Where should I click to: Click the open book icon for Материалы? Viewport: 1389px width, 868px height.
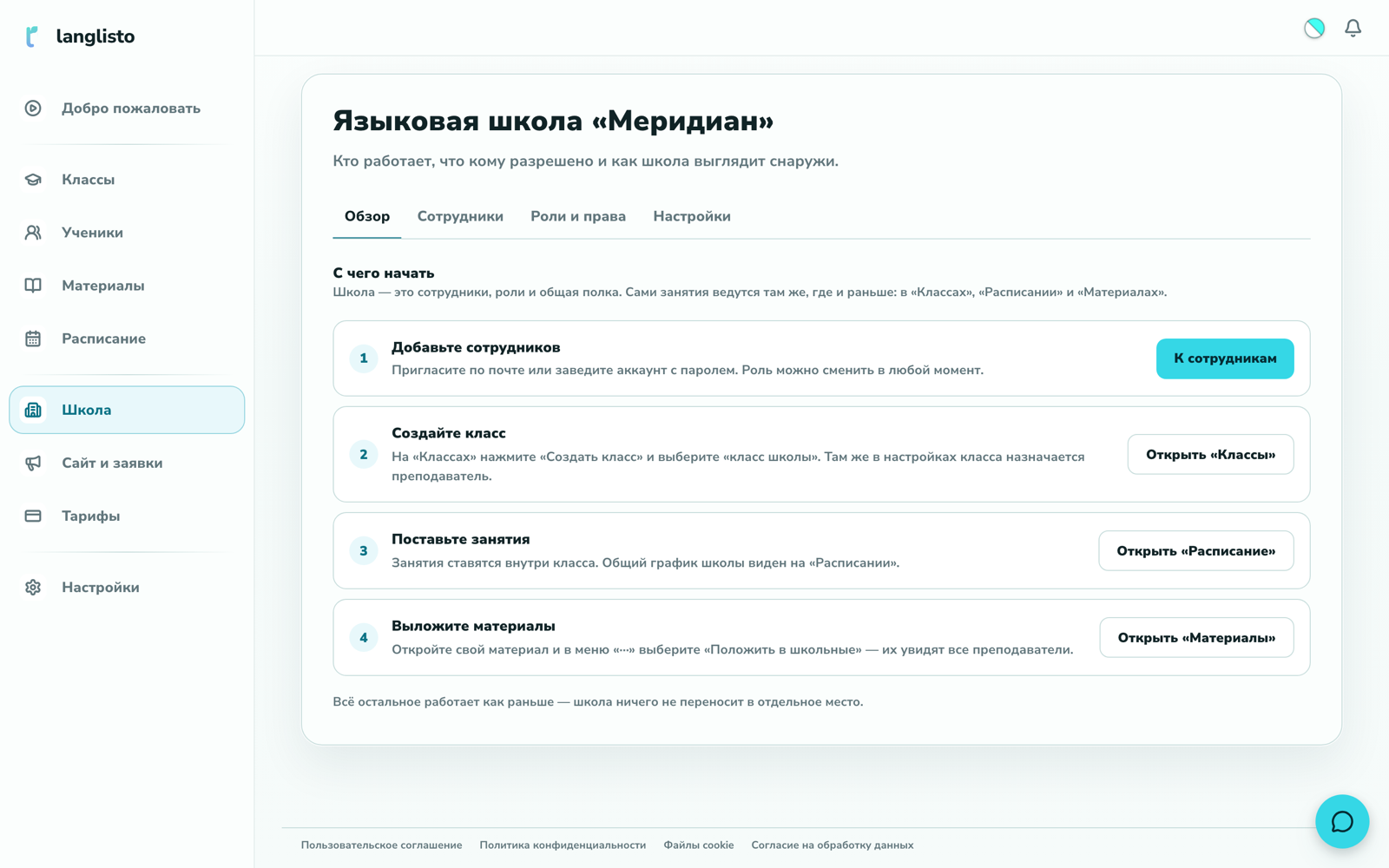[x=33, y=286]
